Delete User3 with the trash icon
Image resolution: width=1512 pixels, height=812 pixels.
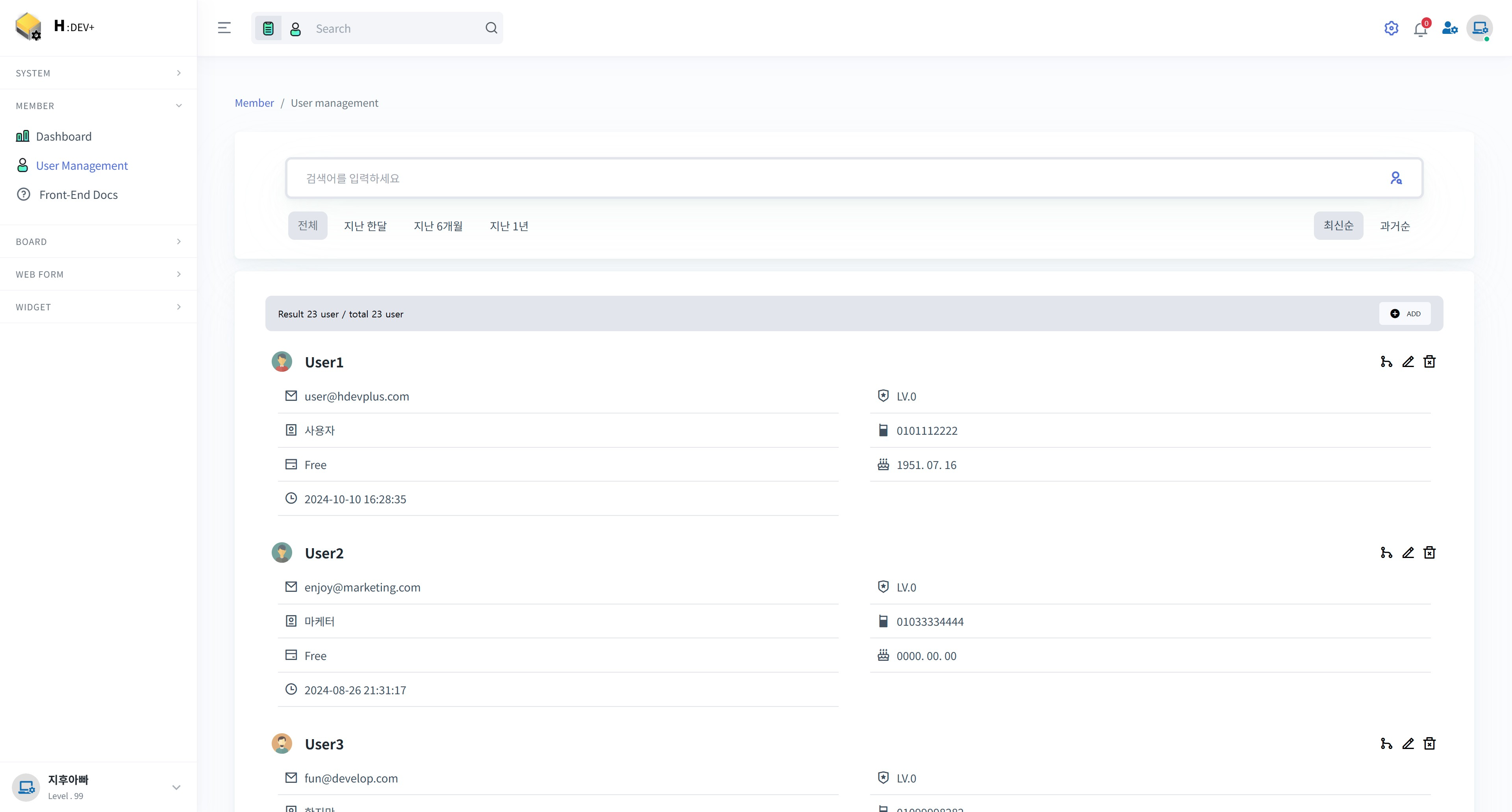(1429, 743)
